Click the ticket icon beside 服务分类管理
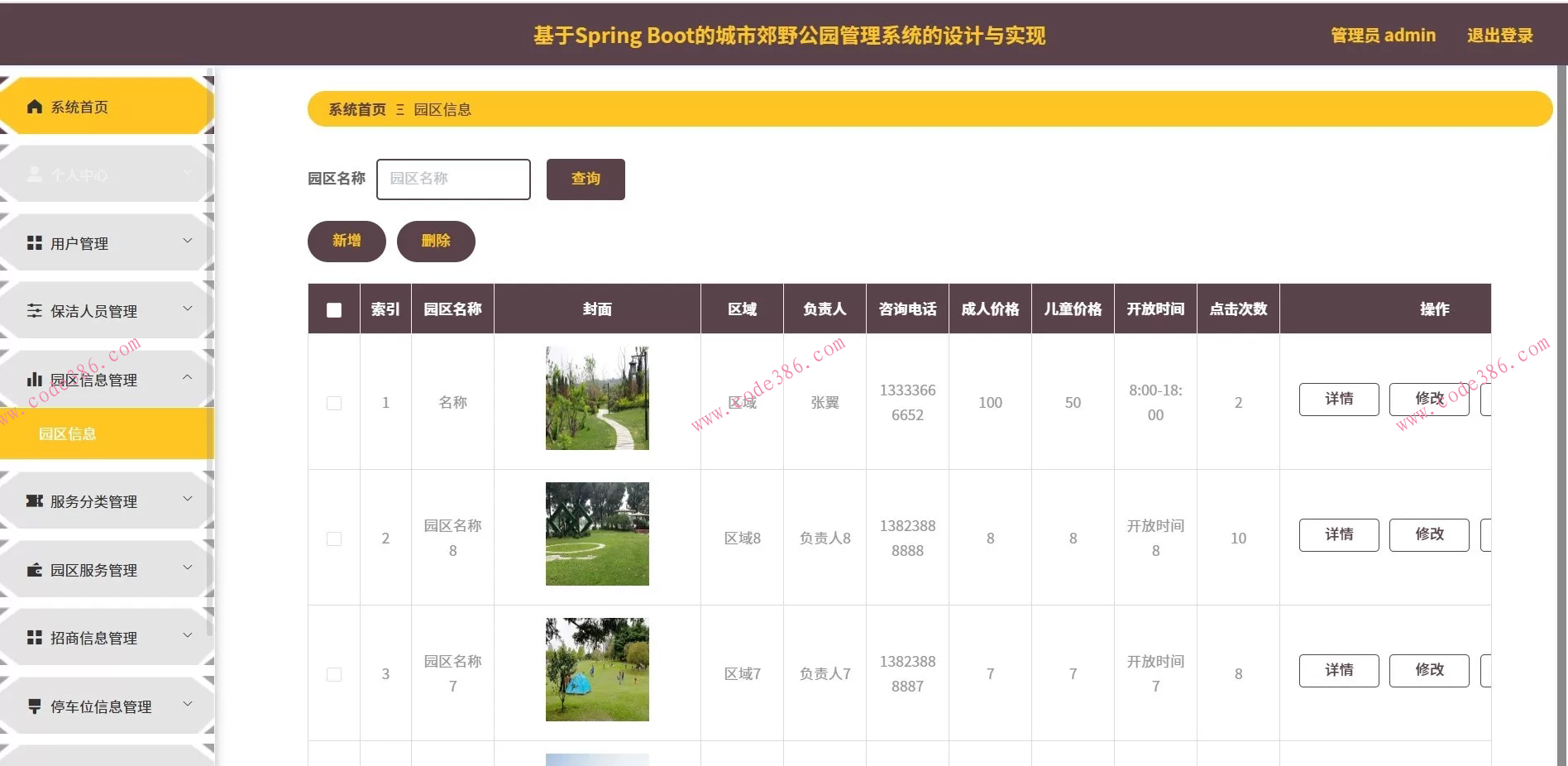Image resolution: width=1568 pixels, height=766 pixels. tap(35, 501)
